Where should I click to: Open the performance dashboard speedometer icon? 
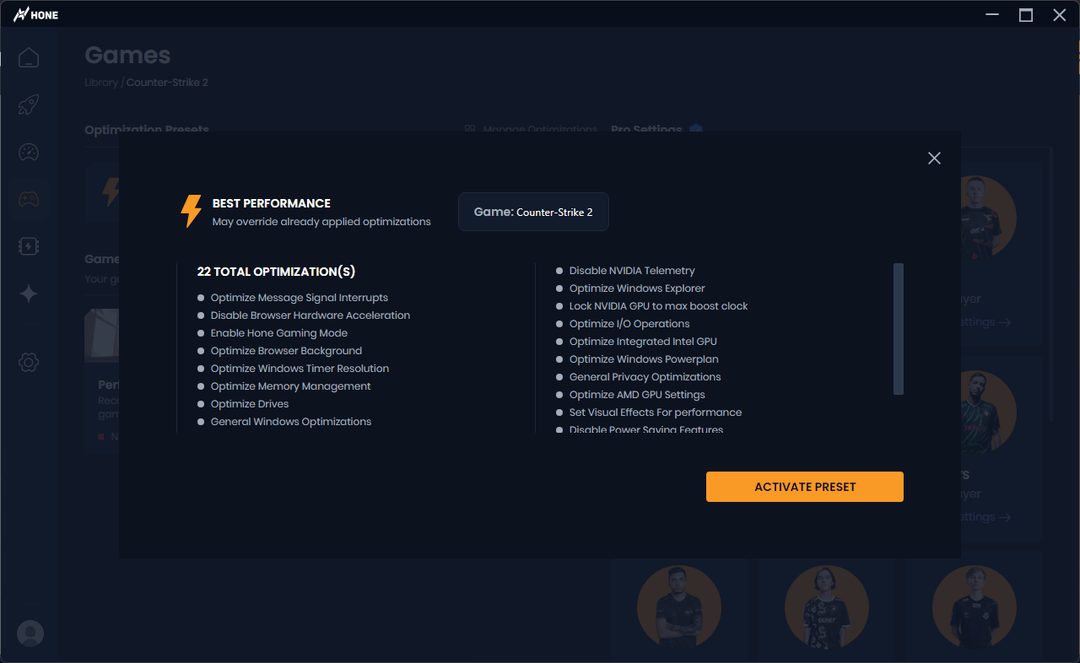point(29,152)
